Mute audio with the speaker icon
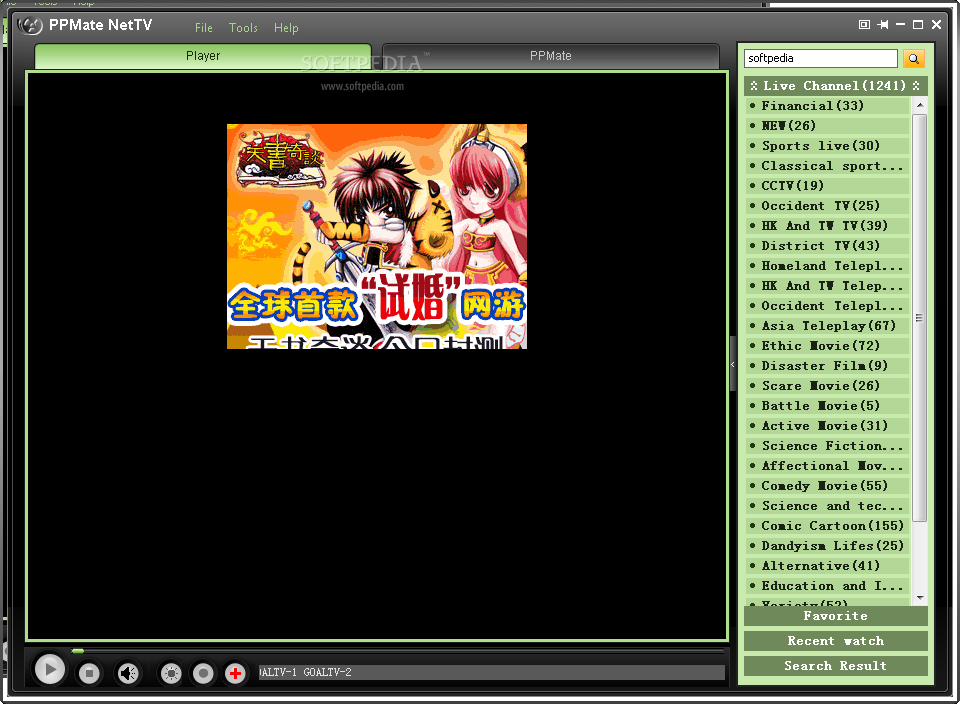The image size is (960, 704). click(x=128, y=673)
